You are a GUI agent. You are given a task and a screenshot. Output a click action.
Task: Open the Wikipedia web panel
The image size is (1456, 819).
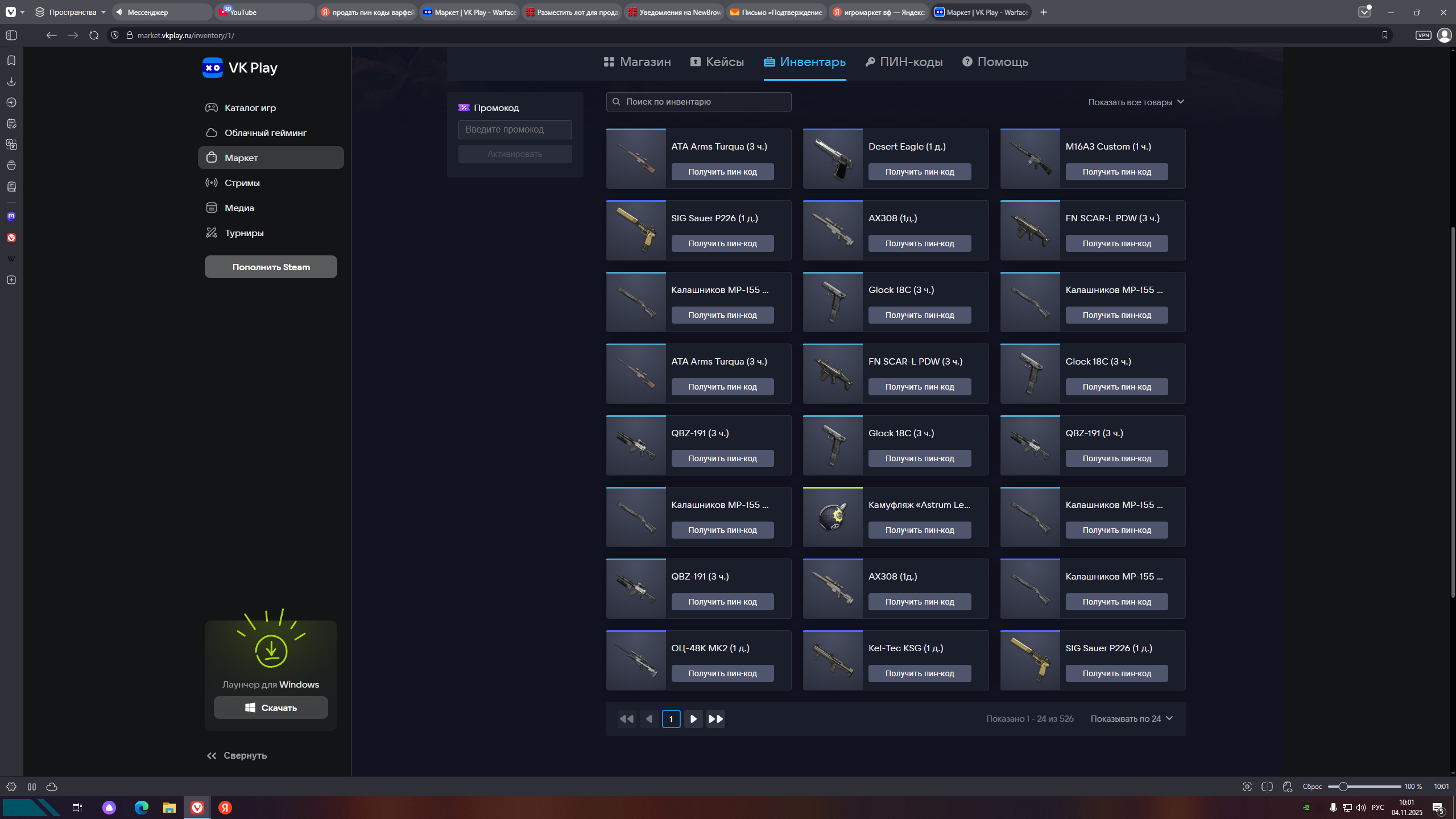[x=11, y=259]
